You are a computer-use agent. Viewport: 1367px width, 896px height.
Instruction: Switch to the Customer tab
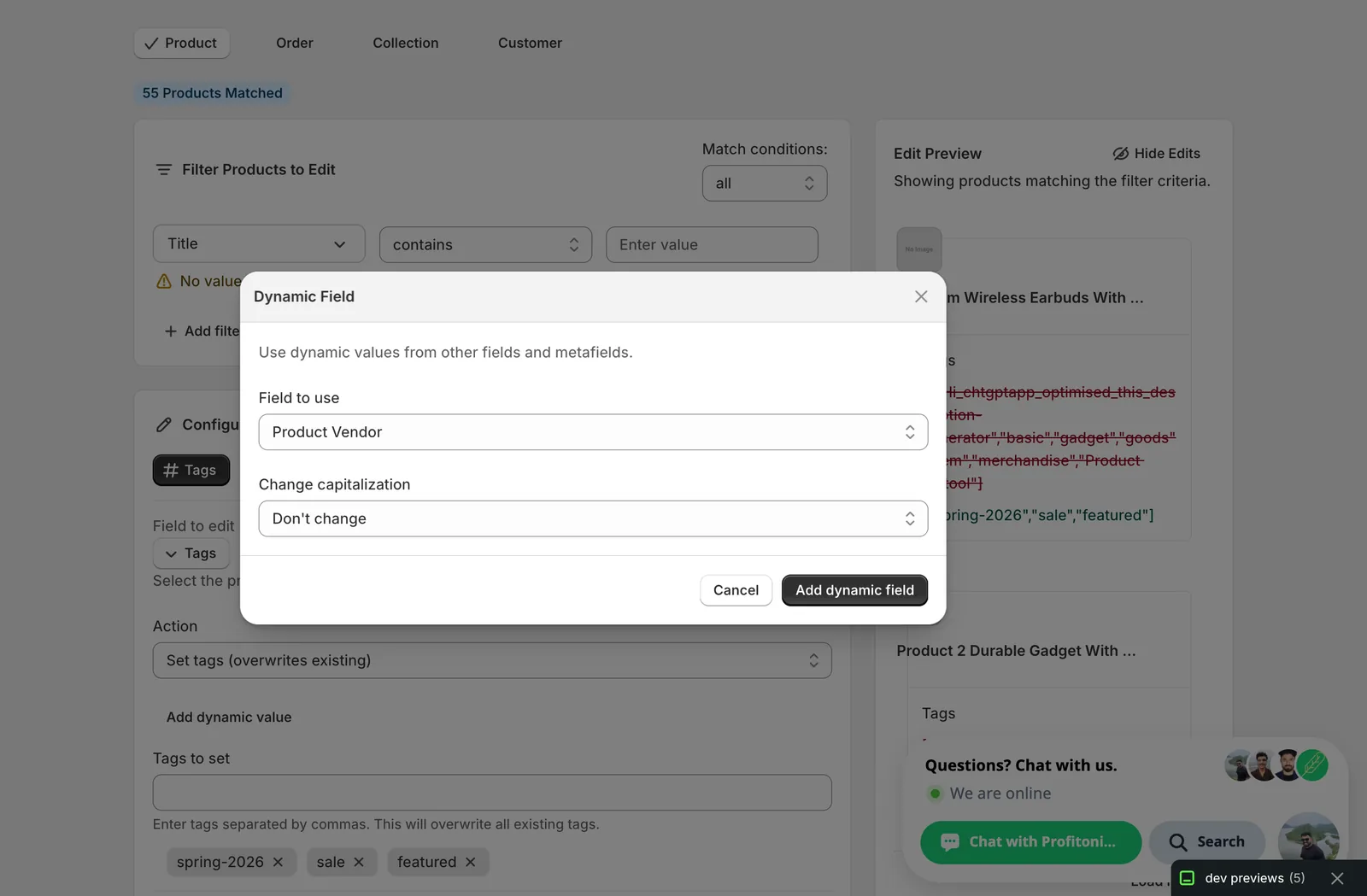point(530,43)
